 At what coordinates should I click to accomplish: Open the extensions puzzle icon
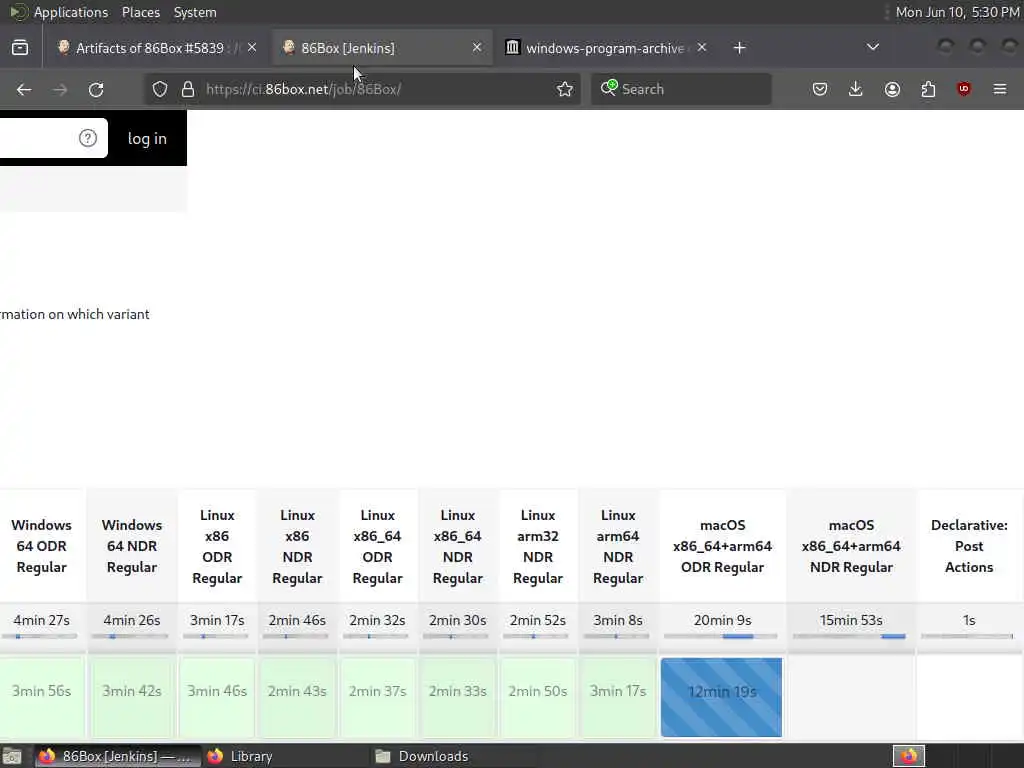click(928, 89)
